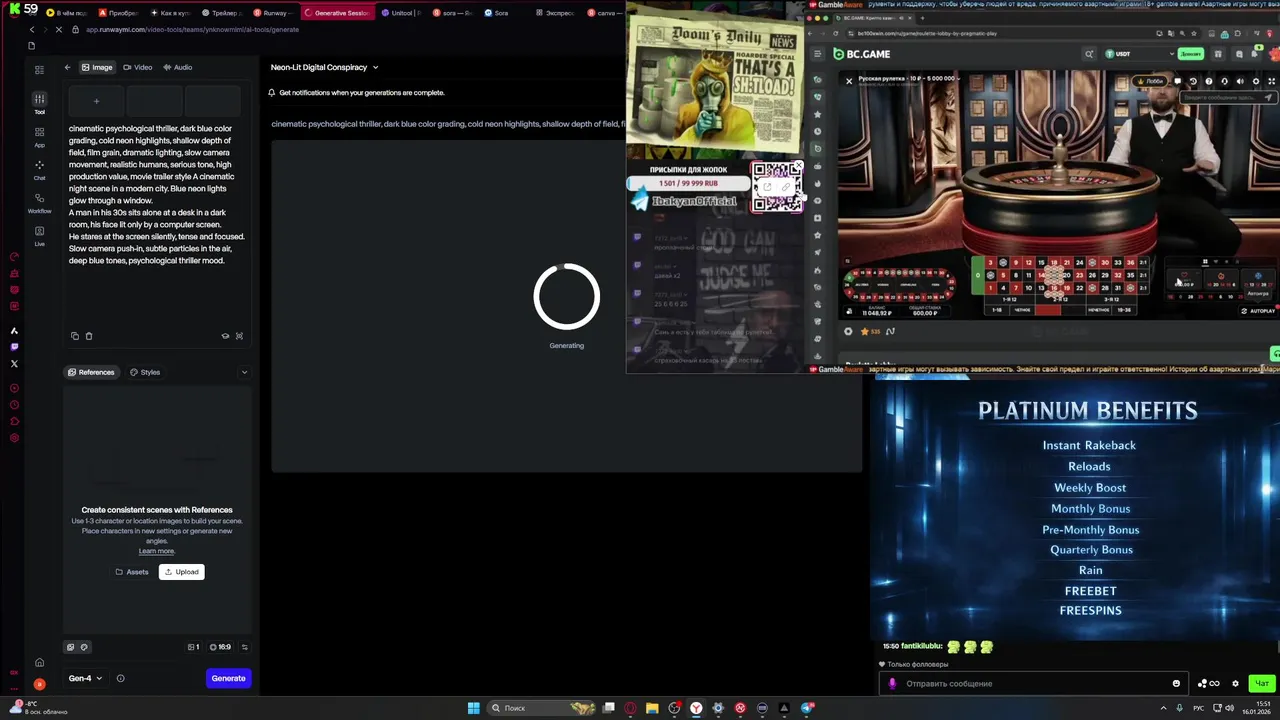This screenshot has width=1280, height=720.
Task: Open X icon in Opera sidebar
Action: [x=14, y=363]
